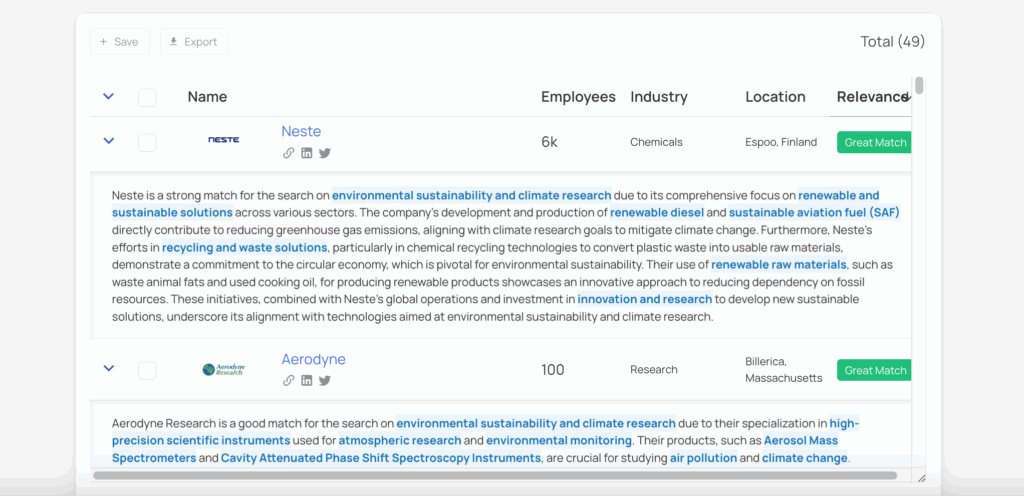Open the Neste company name link
Screen dimensions: 1024x496
pyautogui.click(x=301, y=131)
